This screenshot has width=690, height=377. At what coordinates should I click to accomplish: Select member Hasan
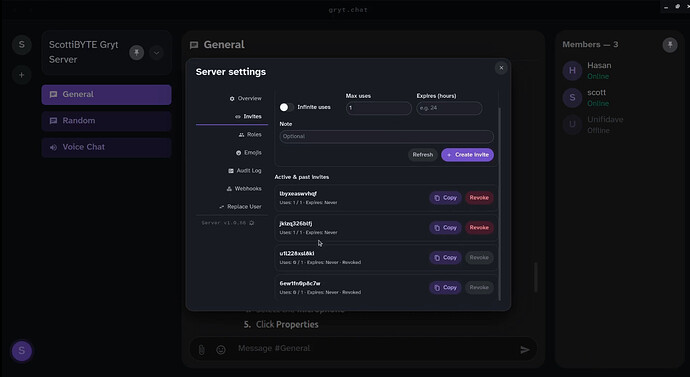(620, 71)
